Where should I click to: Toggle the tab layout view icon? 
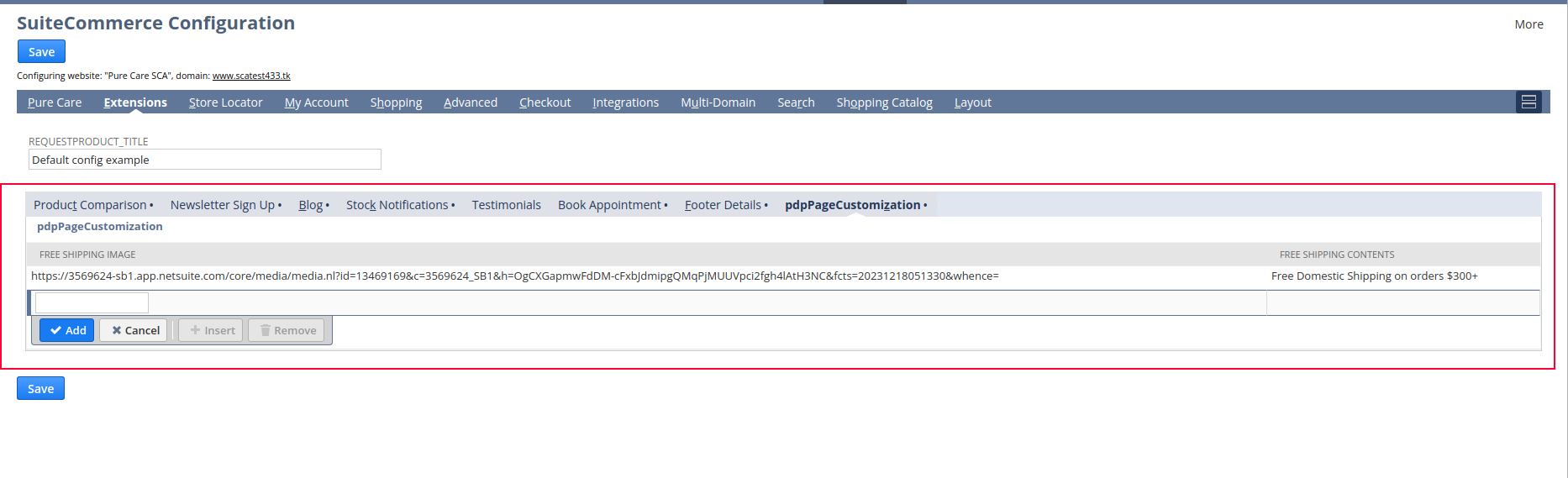click(x=1529, y=102)
